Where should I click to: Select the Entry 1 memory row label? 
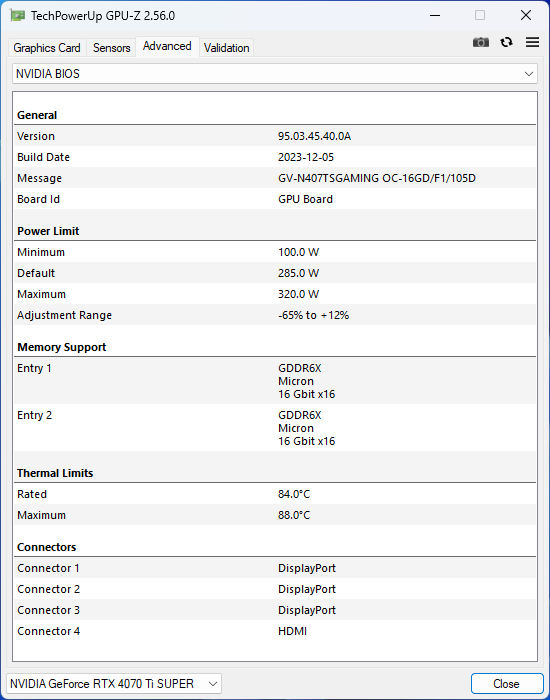(x=34, y=368)
